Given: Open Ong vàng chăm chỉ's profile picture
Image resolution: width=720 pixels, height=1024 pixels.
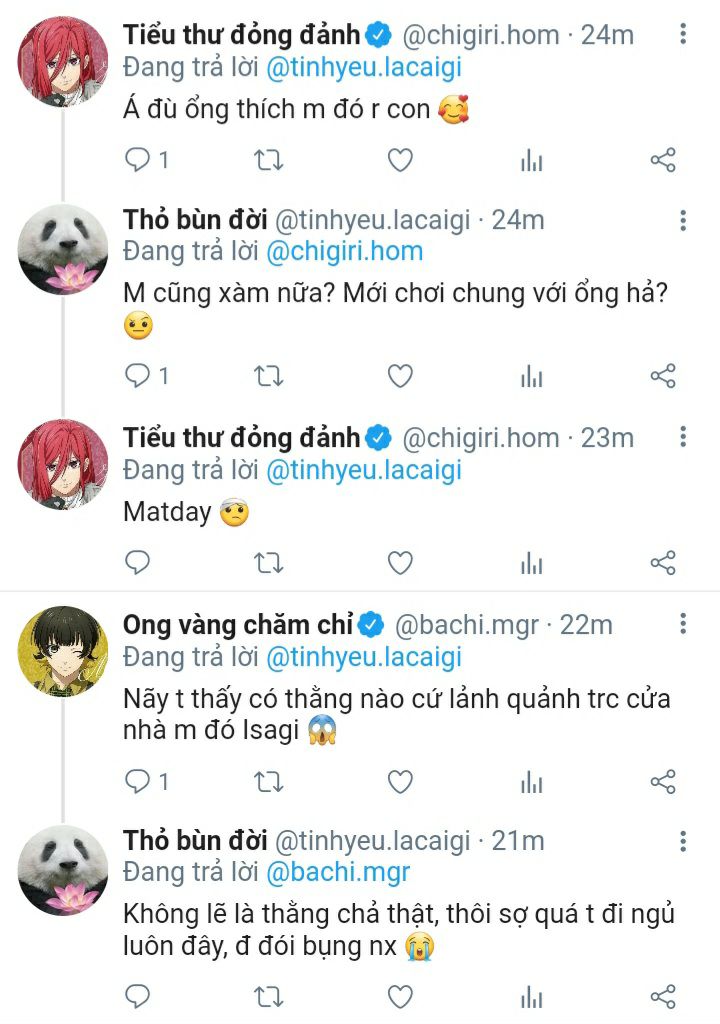Looking at the screenshot, I should click(x=63, y=651).
